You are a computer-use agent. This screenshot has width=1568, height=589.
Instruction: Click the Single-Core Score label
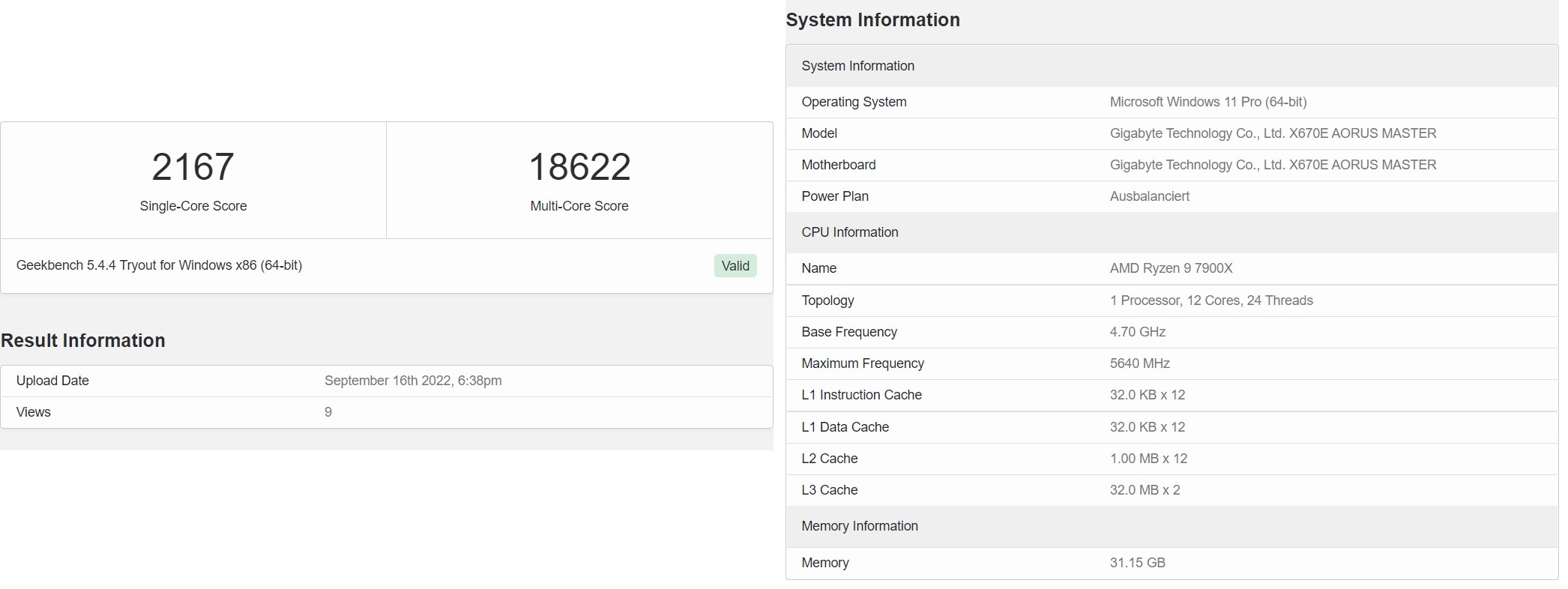193,206
